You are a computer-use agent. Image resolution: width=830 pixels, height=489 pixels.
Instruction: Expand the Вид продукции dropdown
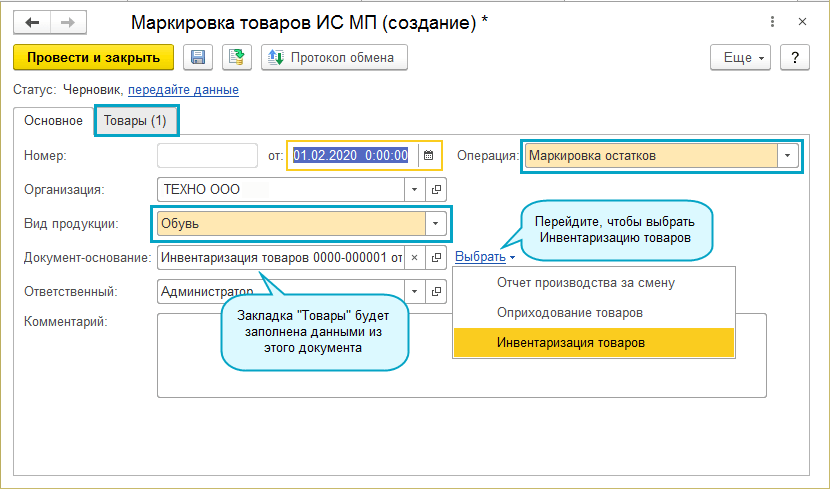pos(435,223)
